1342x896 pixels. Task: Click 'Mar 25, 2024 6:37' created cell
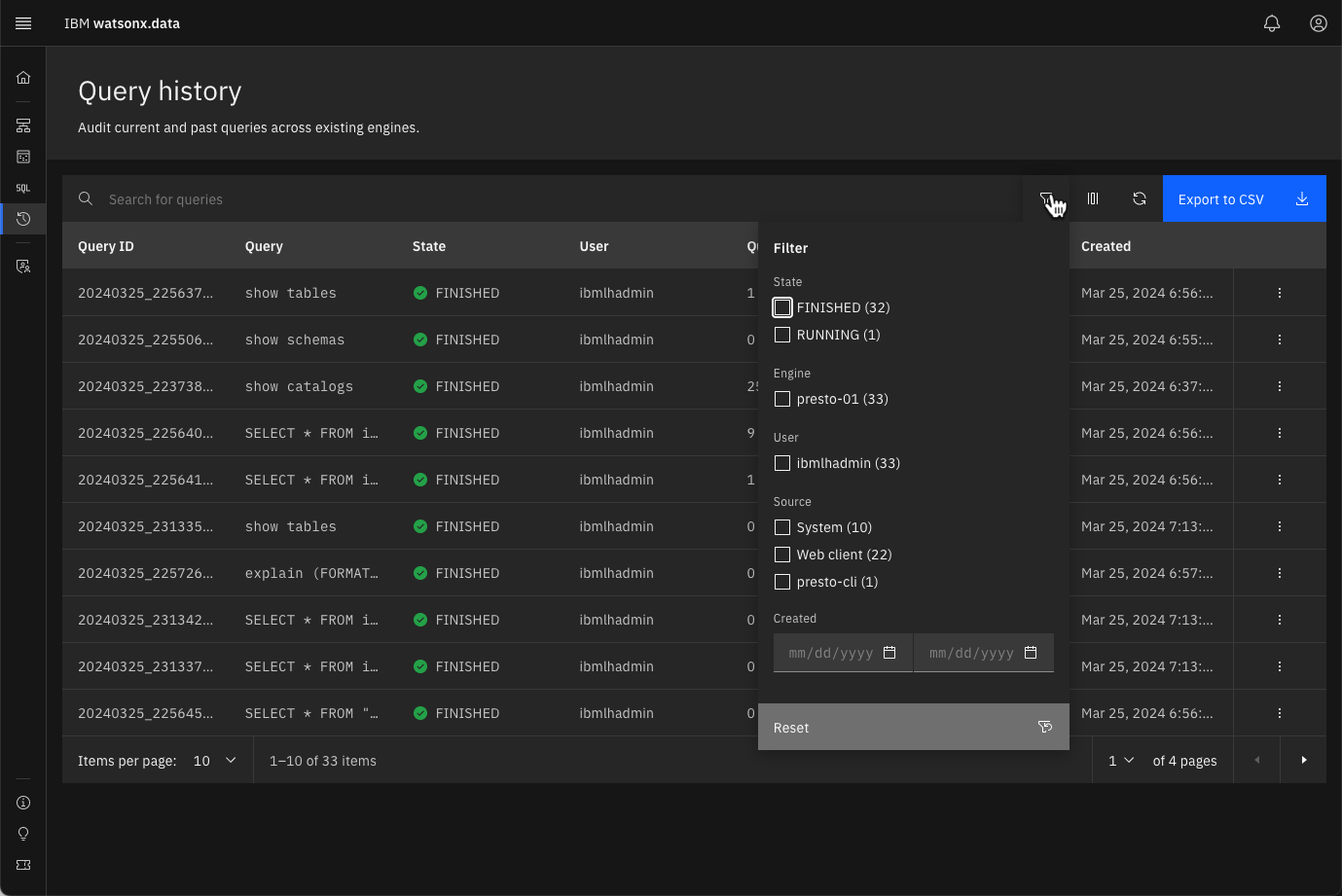(1146, 386)
